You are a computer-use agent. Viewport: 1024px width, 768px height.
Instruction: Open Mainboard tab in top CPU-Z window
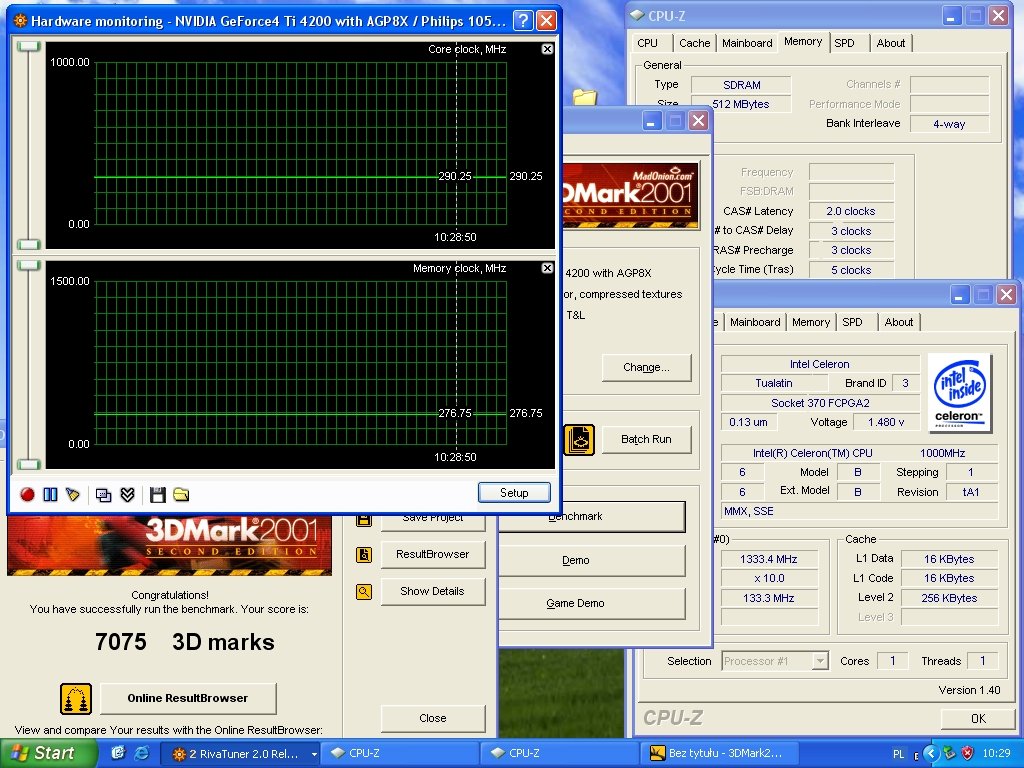[747, 43]
